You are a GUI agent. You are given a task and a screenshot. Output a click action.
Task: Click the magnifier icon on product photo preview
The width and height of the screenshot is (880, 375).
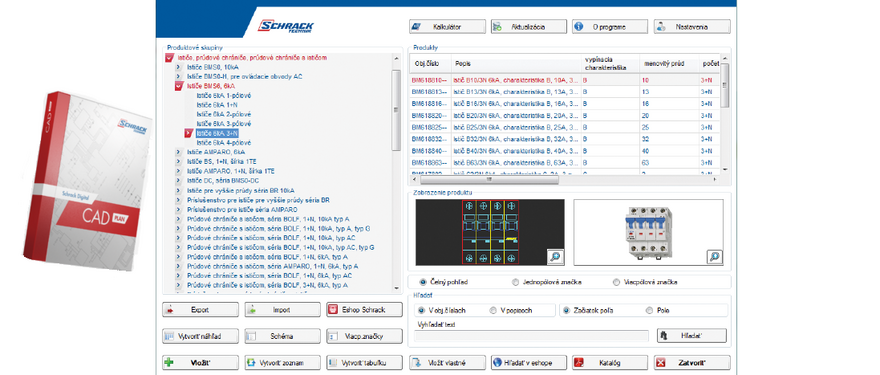[714, 257]
